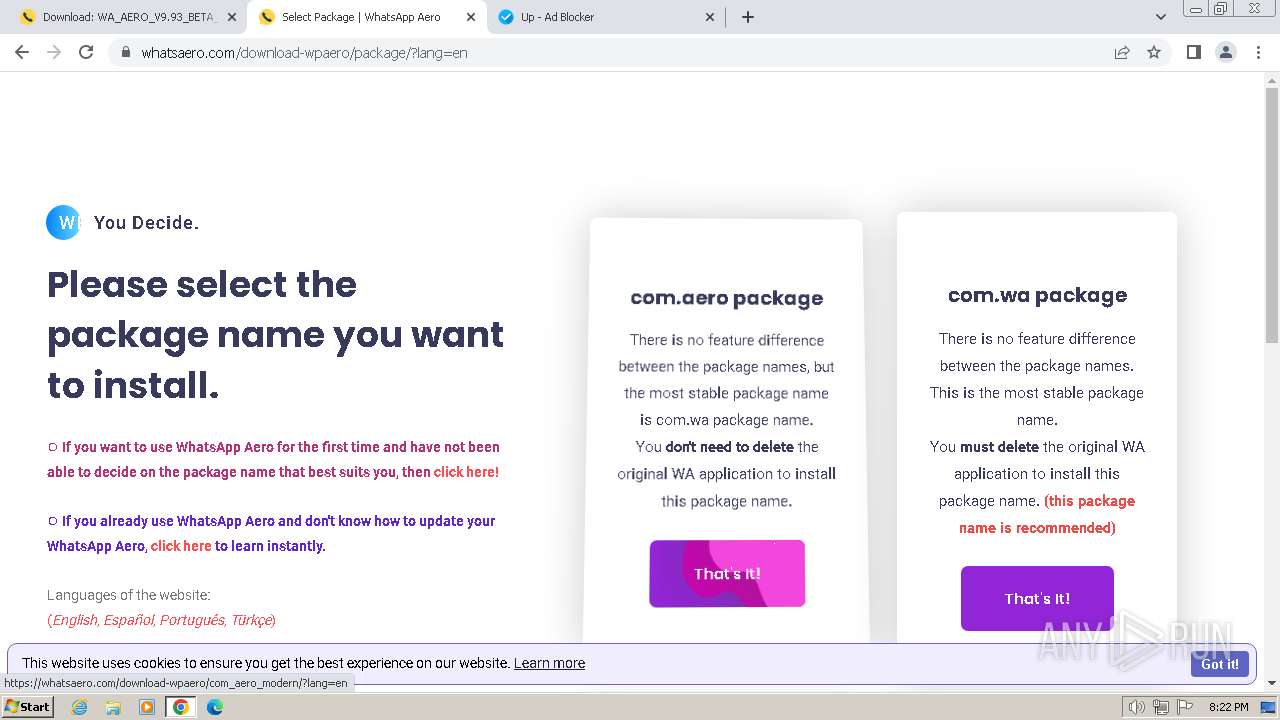Viewport: 1280px width, 720px height.
Task: Launch Microsoft Edge from the taskbar
Action: [x=215, y=707]
